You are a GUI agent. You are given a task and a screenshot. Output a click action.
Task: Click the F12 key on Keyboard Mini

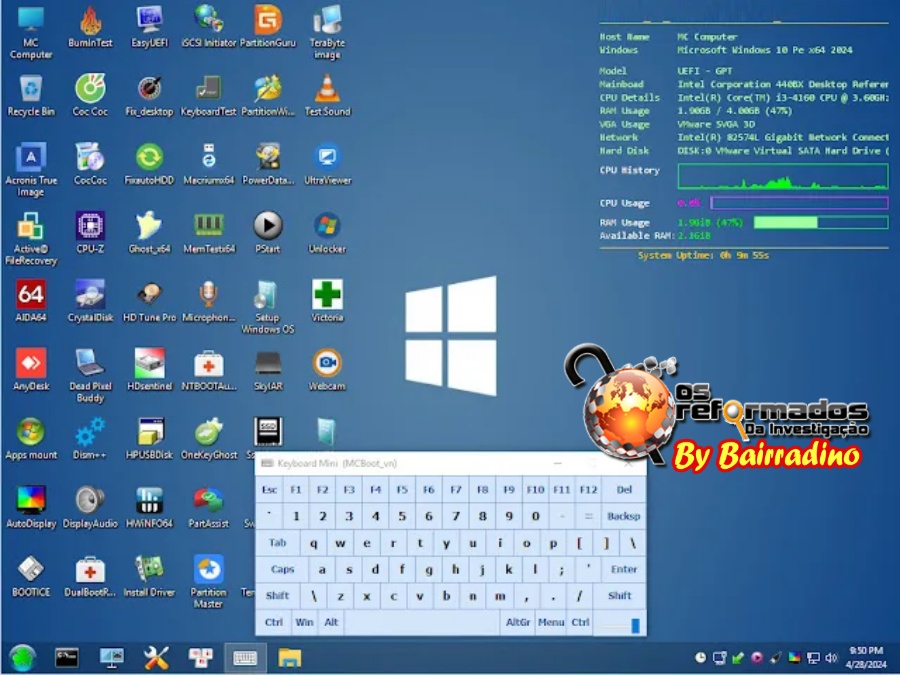click(x=588, y=490)
